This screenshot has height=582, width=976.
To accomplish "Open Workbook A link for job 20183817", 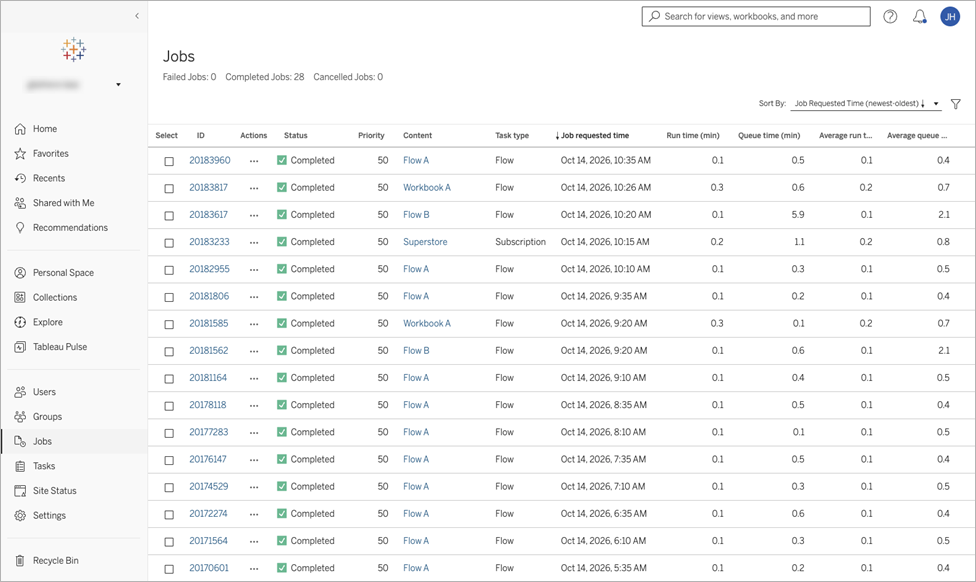I will pos(426,187).
